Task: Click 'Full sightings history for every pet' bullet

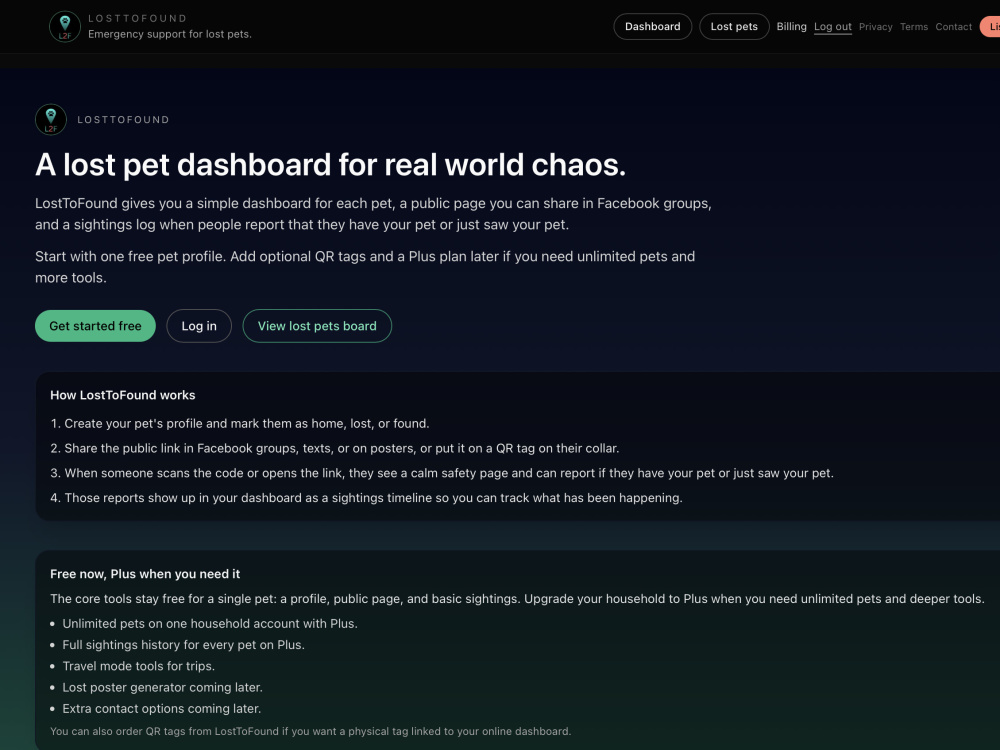Action: pos(184,645)
